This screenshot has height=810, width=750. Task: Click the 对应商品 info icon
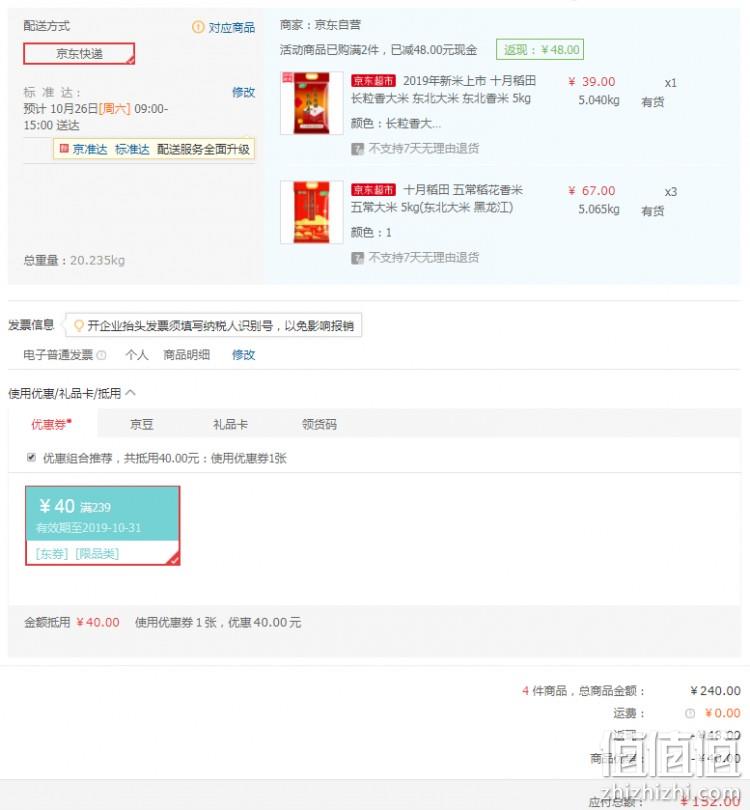[x=198, y=27]
